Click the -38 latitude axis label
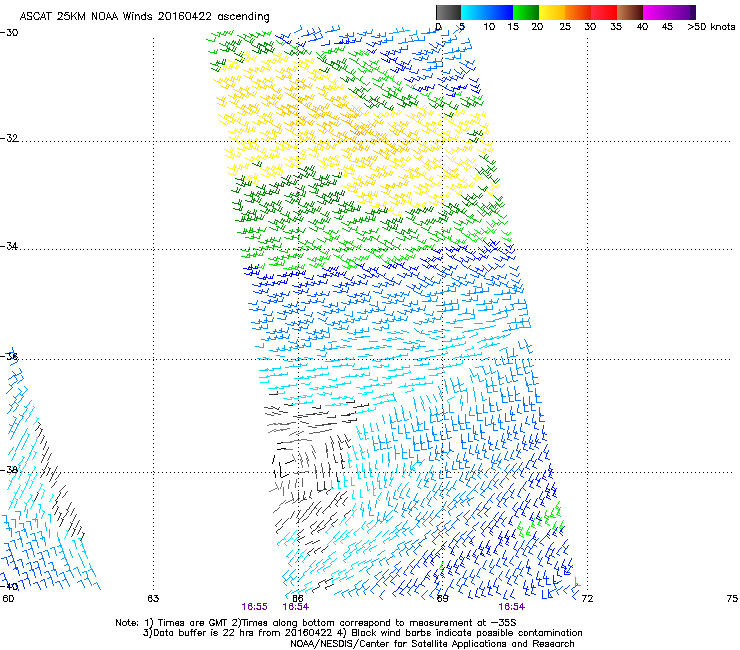The image size is (740, 650). coord(9,470)
